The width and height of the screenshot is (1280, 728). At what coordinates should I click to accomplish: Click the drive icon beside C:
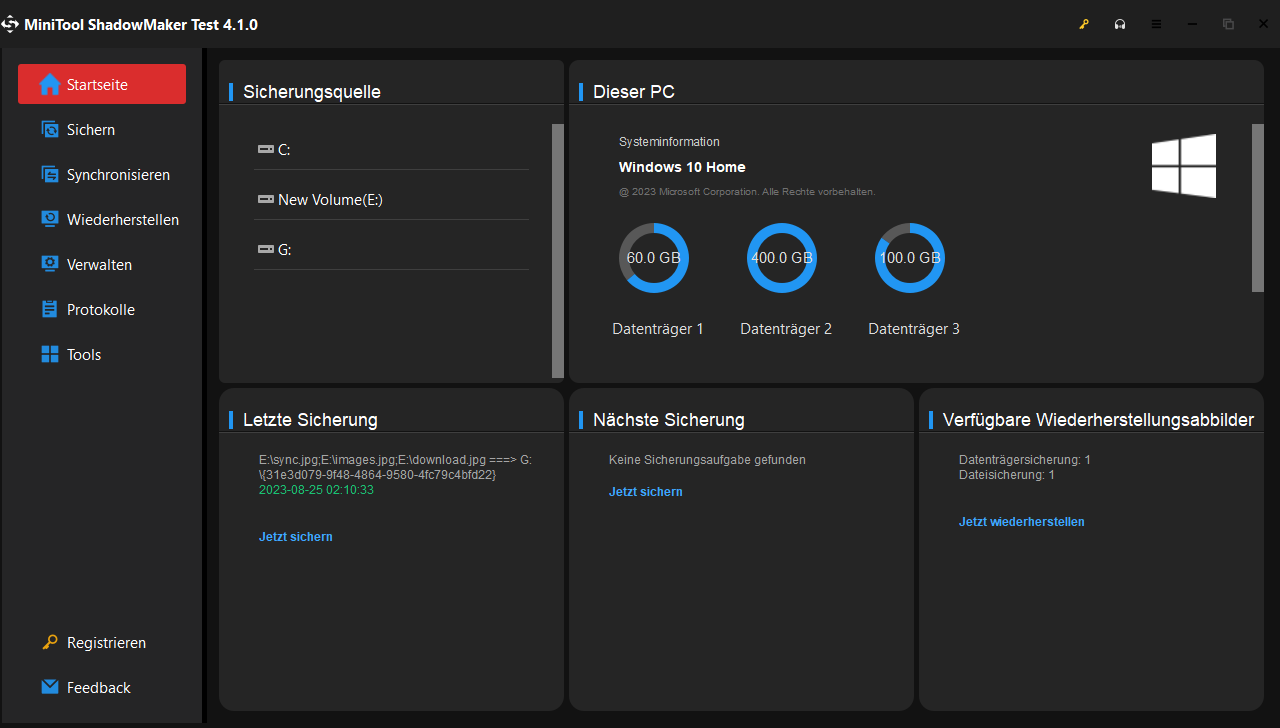pos(265,150)
